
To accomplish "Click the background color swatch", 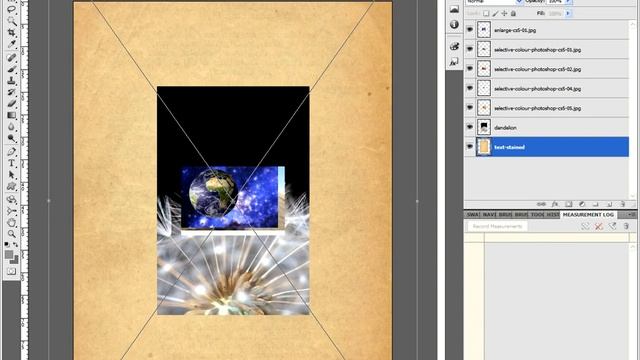I will pyautogui.click(x=16, y=261).
